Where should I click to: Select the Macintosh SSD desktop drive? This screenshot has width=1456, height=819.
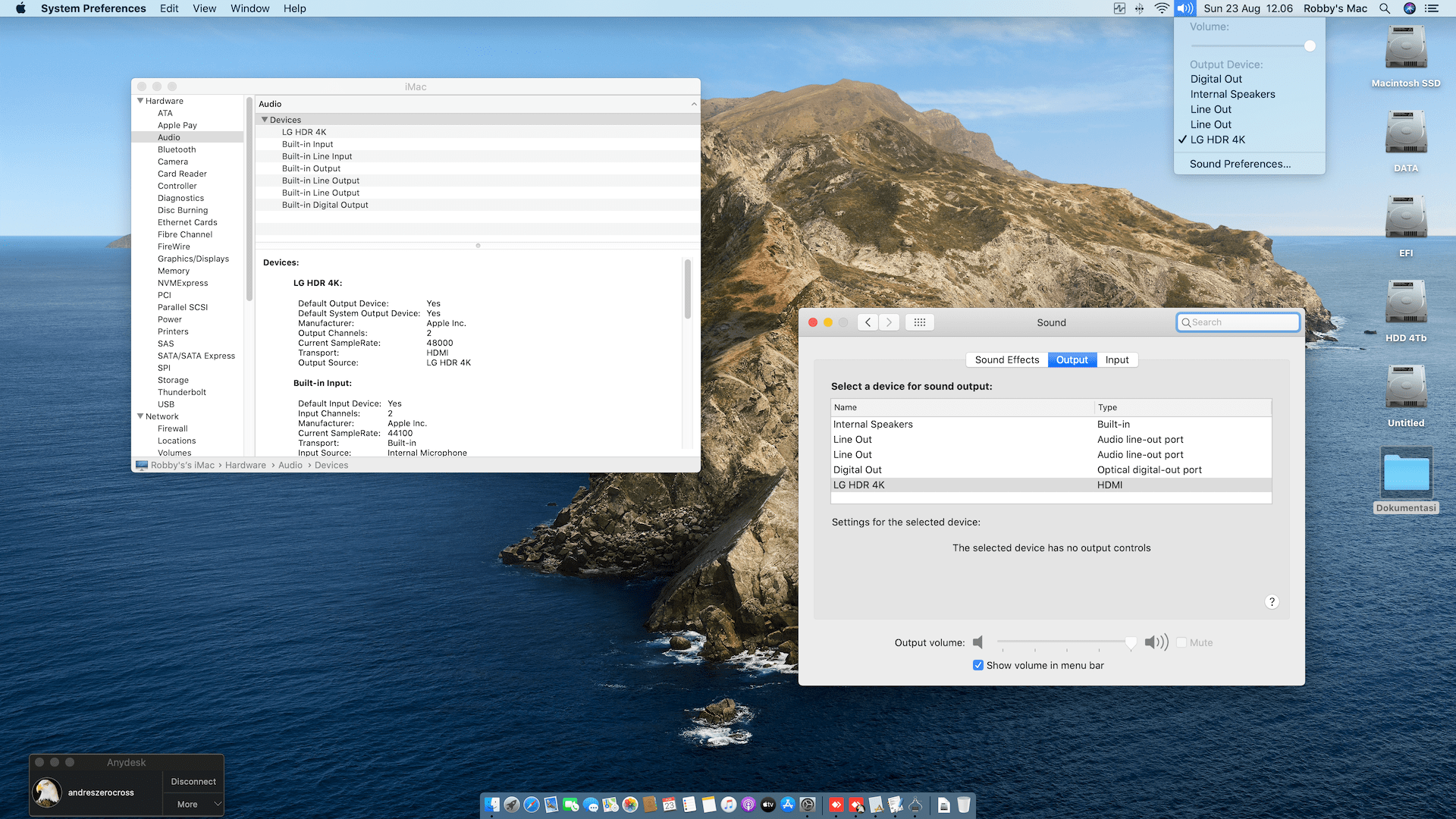(x=1406, y=57)
